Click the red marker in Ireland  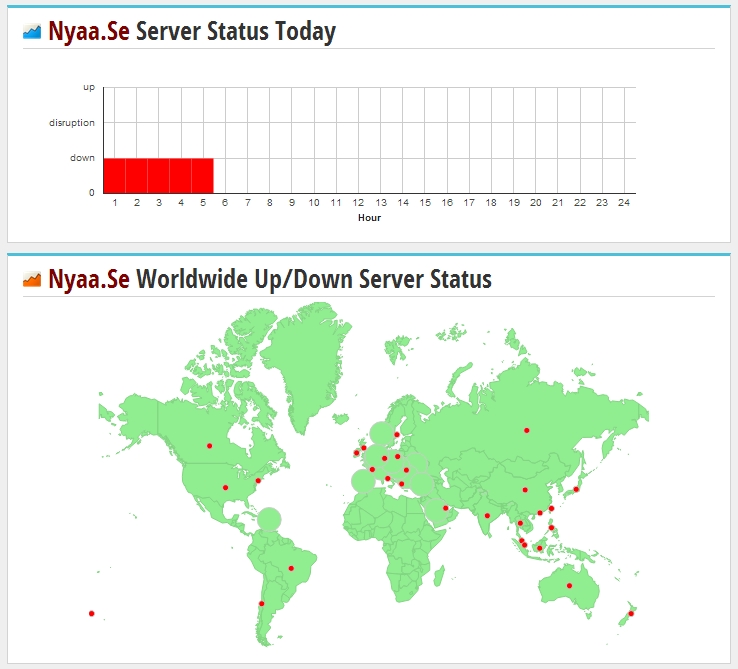(x=356, y=453)
